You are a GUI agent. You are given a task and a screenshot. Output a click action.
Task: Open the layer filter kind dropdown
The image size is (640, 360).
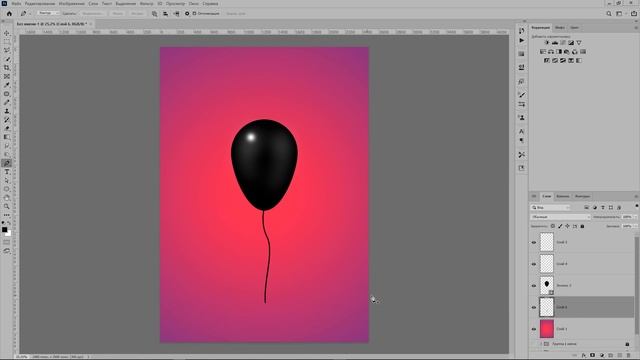(x=551, y=208)
